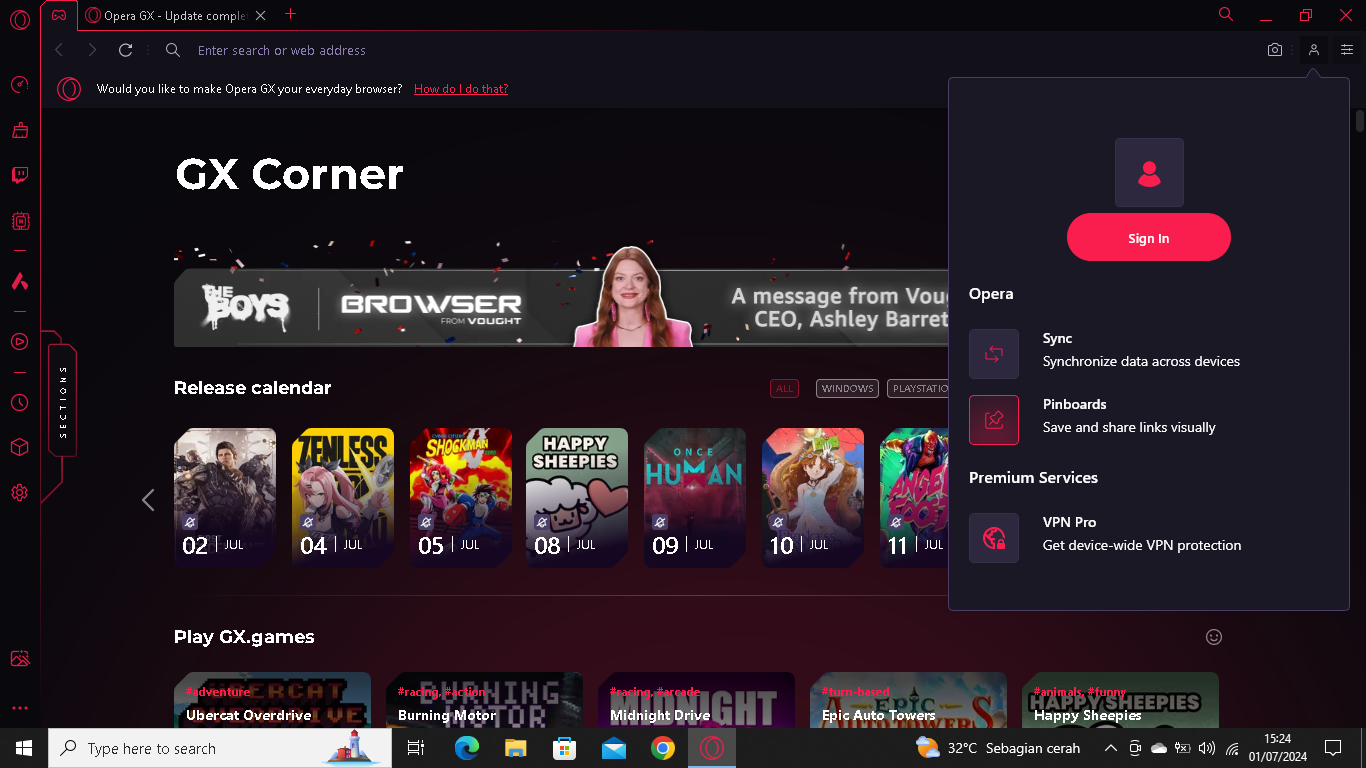Toggle notification bell on 08 JUL card
Viewport: 1366px width, 768px height.
click(x=543, y=522)
